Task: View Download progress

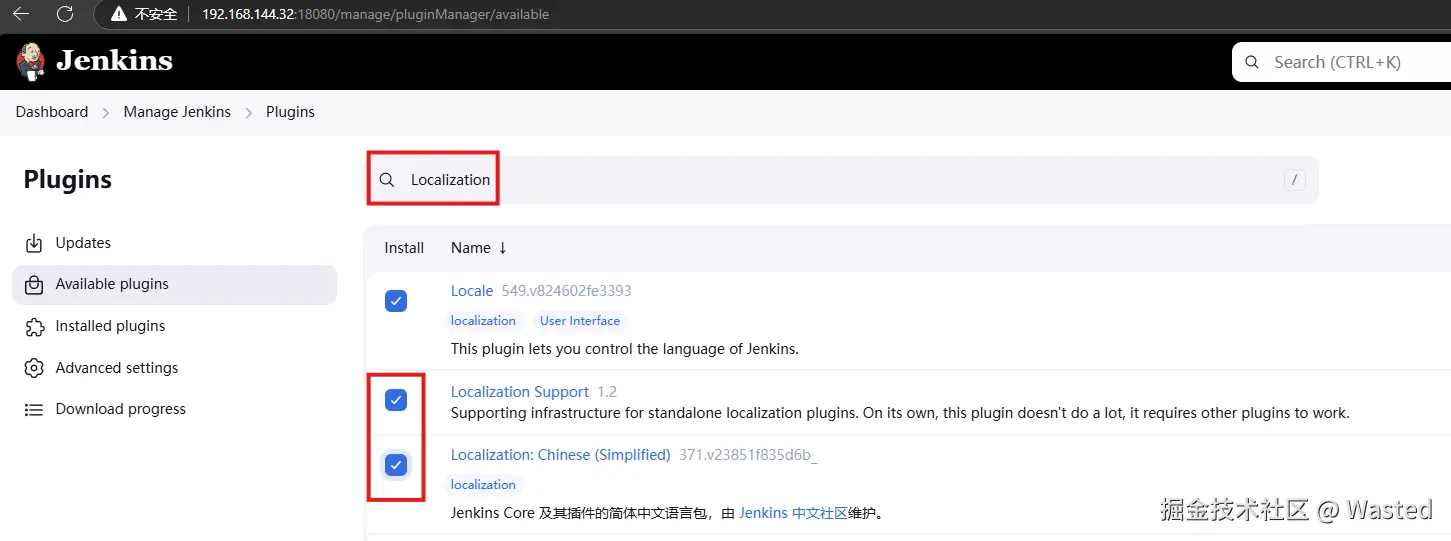Action: [x=174, y=409]
